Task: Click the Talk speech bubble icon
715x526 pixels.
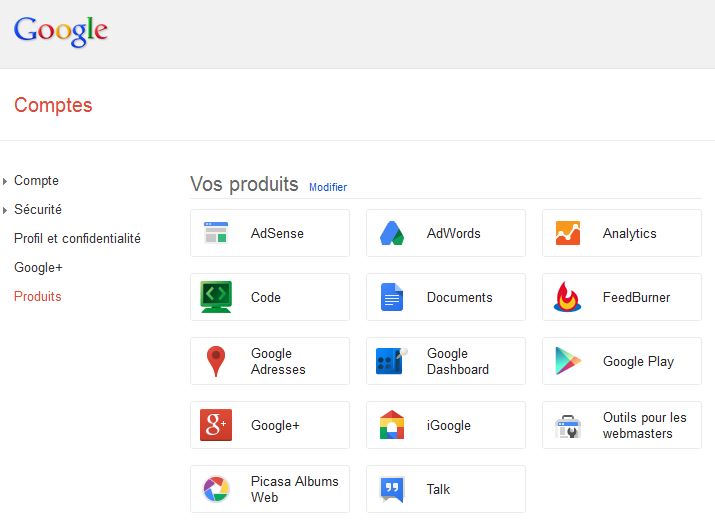Action: coord(392,489)
